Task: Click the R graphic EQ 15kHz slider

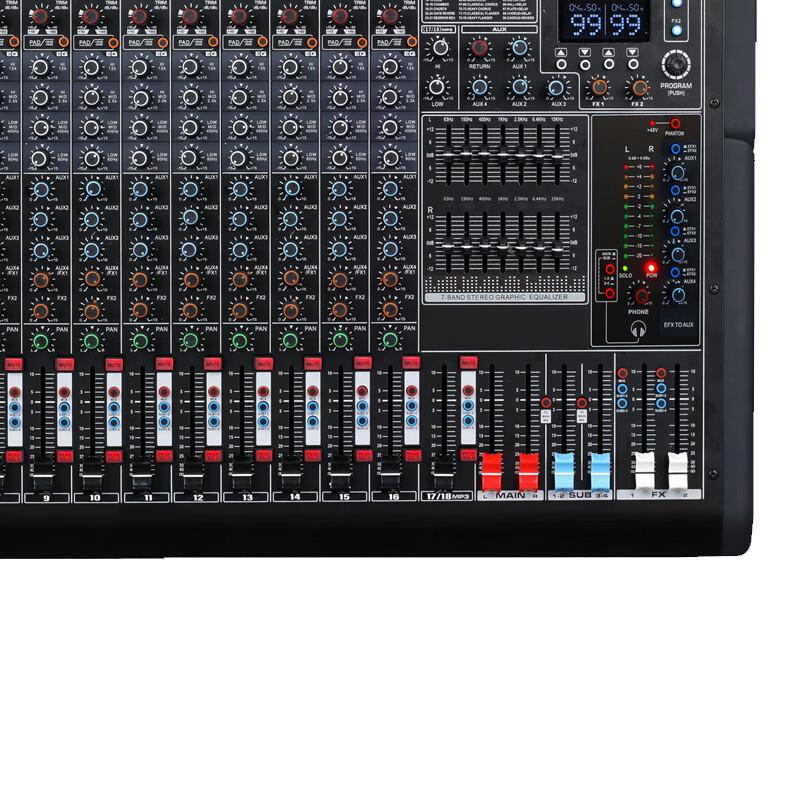Action: click(558, 248)
